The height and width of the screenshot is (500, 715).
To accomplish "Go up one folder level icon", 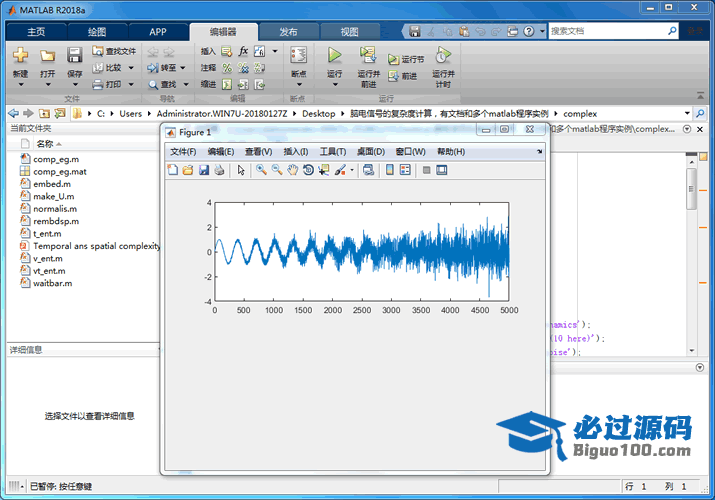I will coord(44,113).
